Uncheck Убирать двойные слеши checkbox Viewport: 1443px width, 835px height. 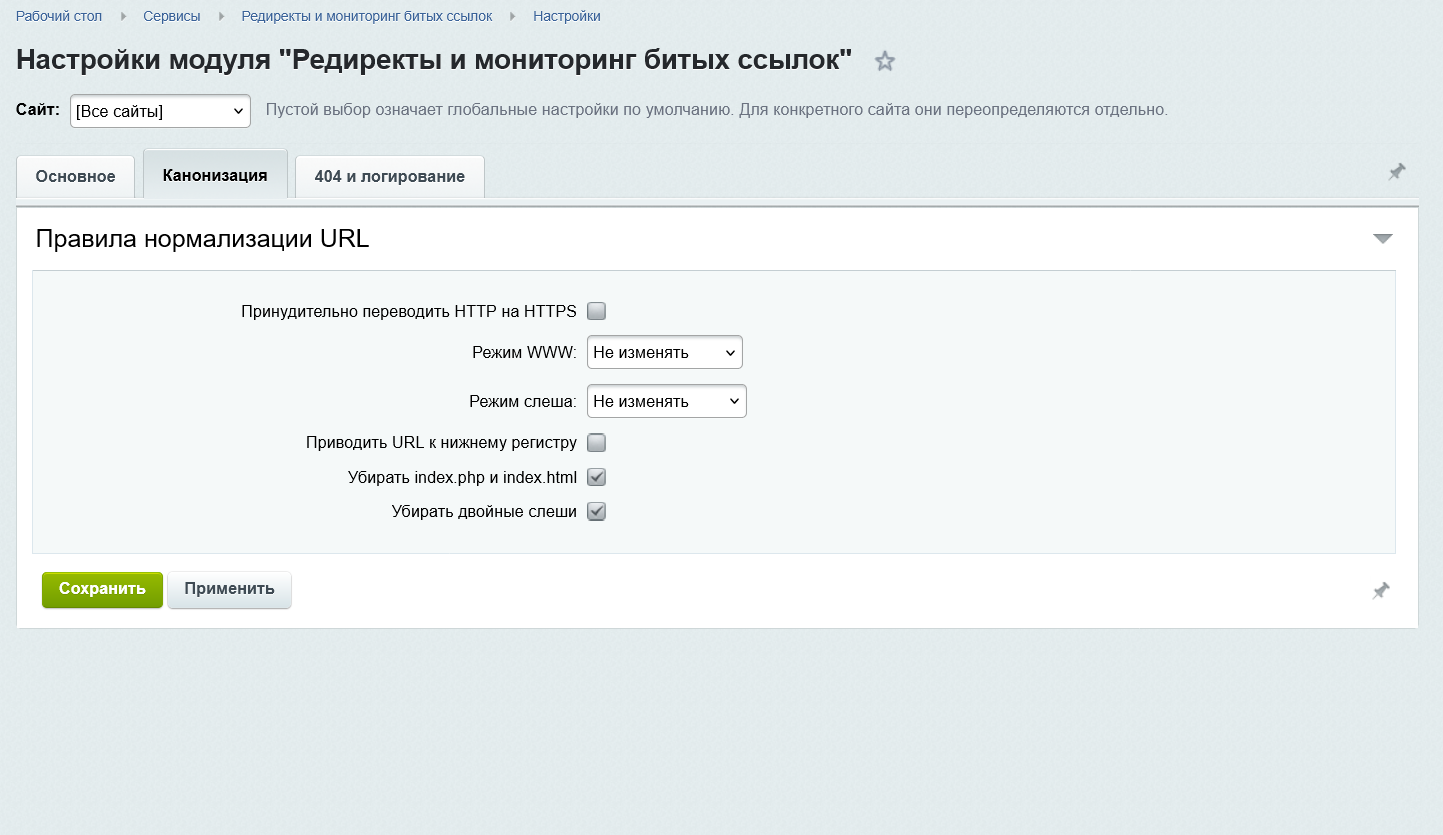597,512
